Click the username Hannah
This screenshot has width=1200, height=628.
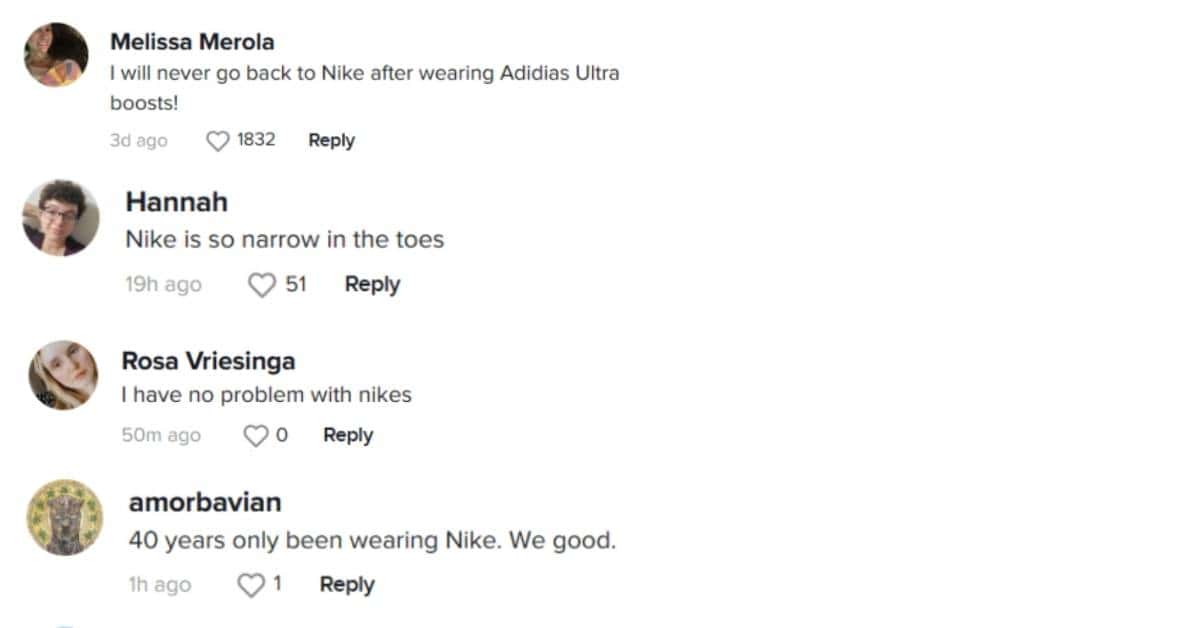point(177,202)
